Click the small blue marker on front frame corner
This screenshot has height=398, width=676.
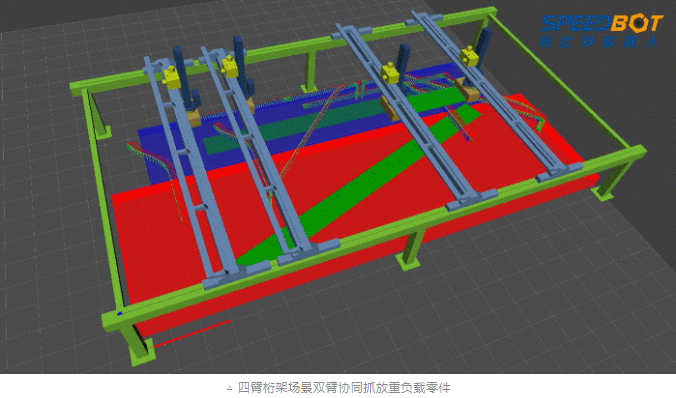(x=120, y=313)
